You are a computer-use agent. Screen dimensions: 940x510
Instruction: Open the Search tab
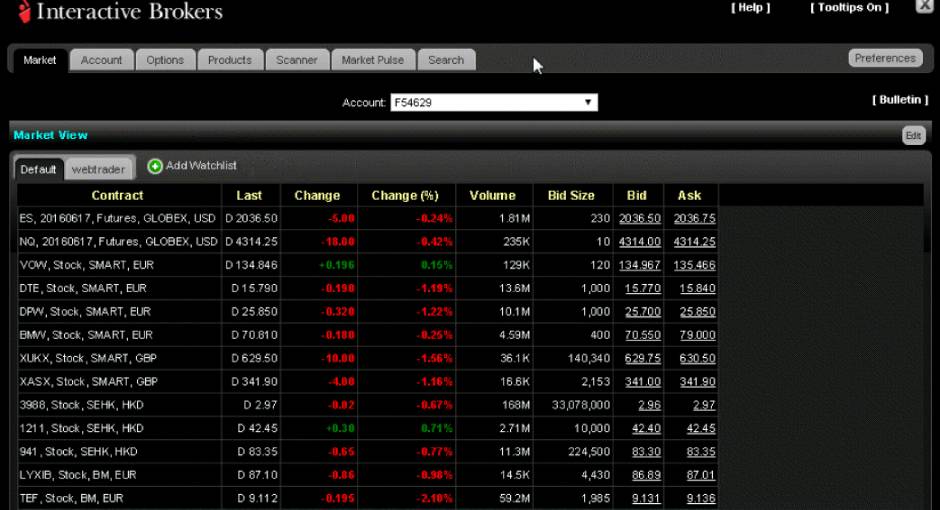(446, 60)
